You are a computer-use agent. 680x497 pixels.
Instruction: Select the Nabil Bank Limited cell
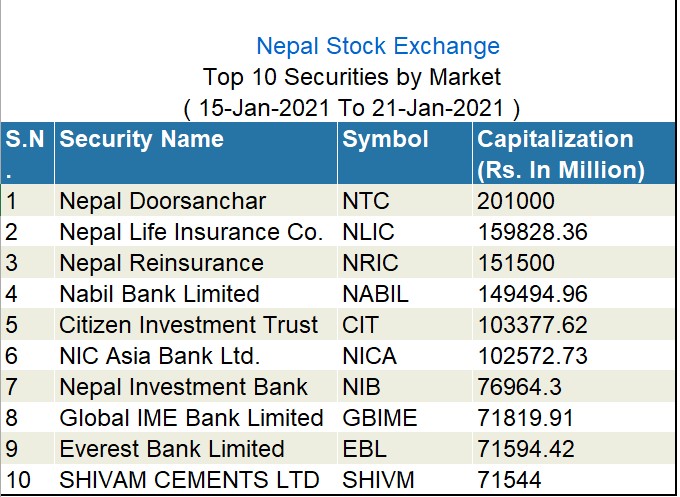pos(159,294)
